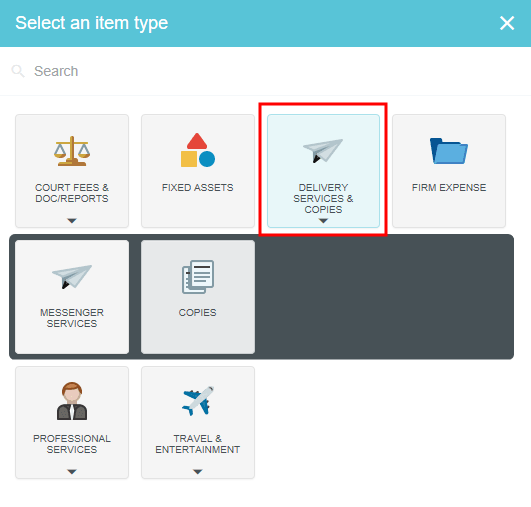Click the paper plane icon in Delivery Services
Screen dimensions: 531x507
click(323, 151)
